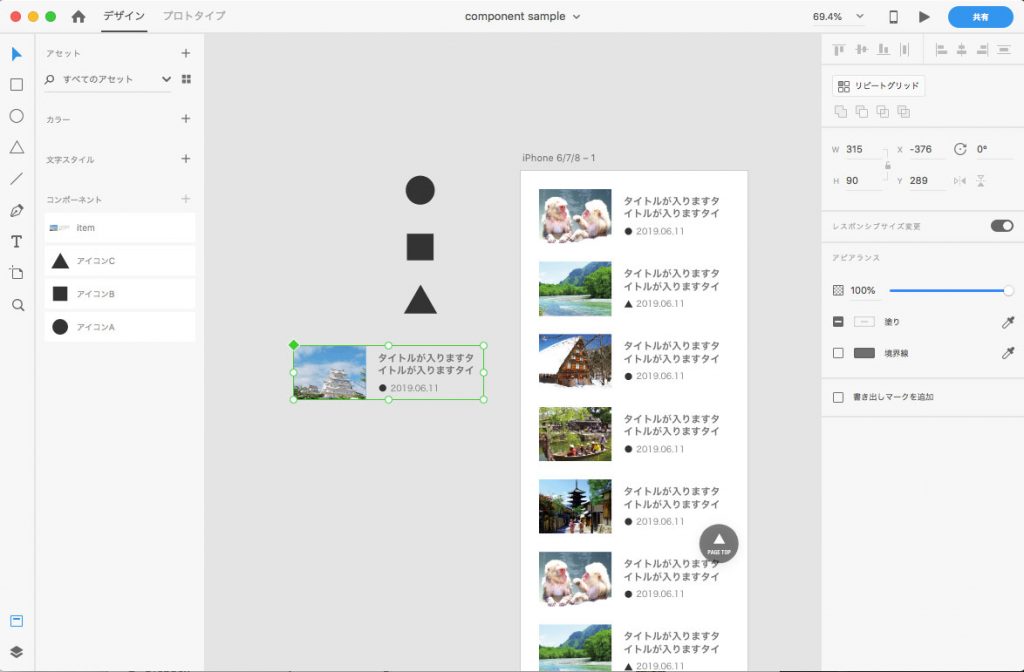Select the Ellipse tool
Screen dimensions: 1024x672
click(x=16, y=116)
